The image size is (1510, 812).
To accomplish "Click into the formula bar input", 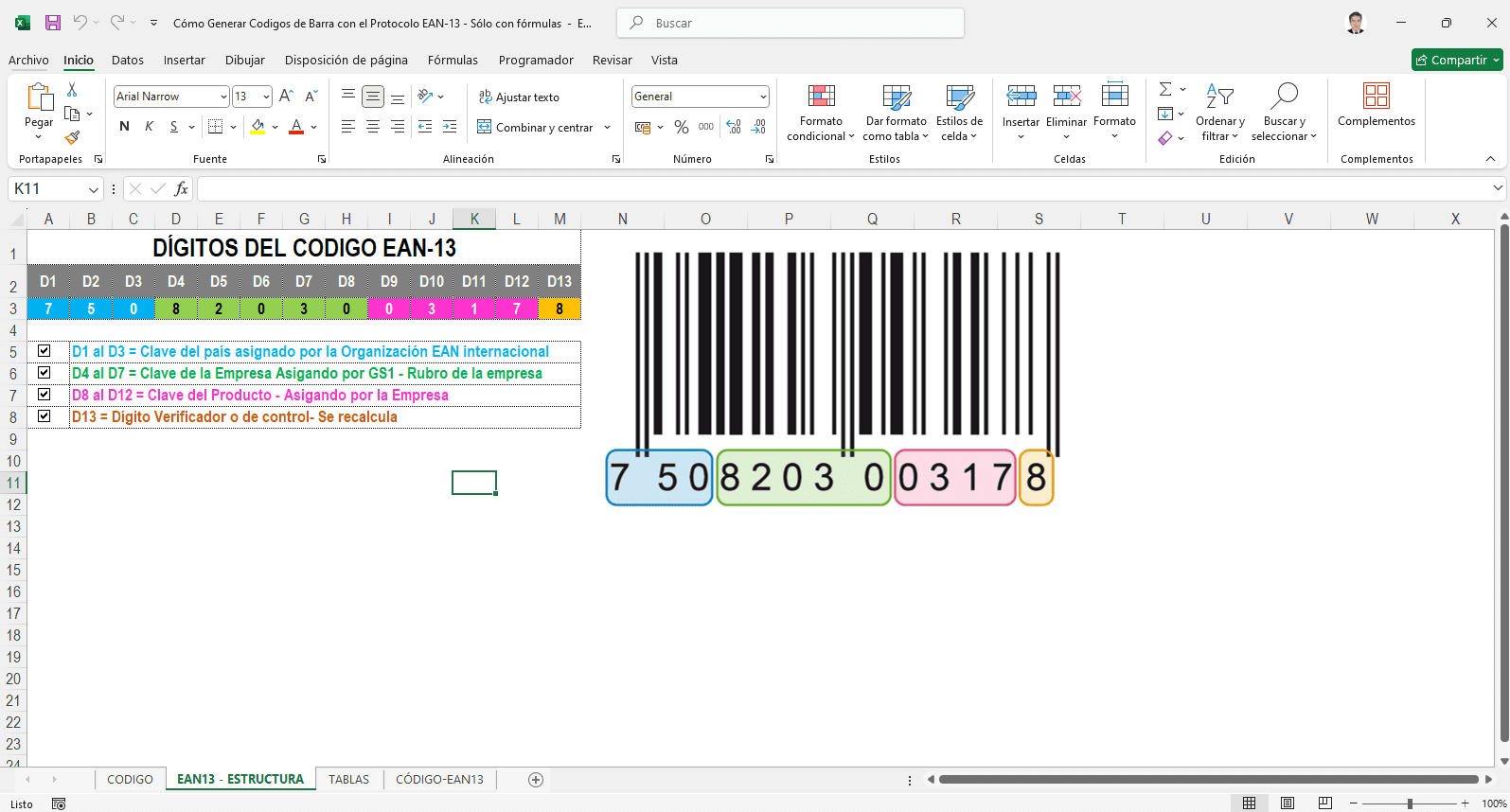I will click(x=843, y=189).
